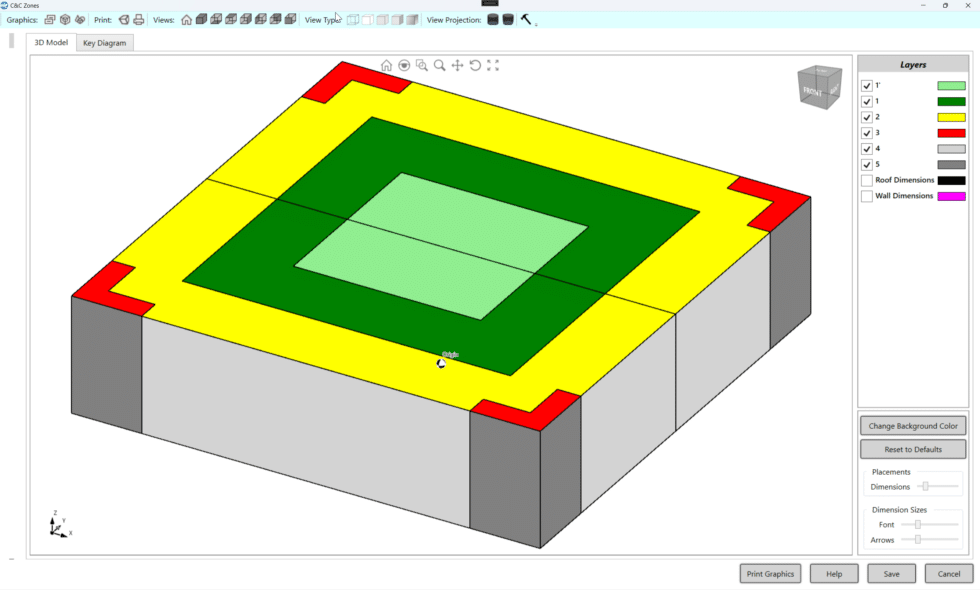Click the rotate arrow icon above model
980x590 pixels.
point(475,66)
